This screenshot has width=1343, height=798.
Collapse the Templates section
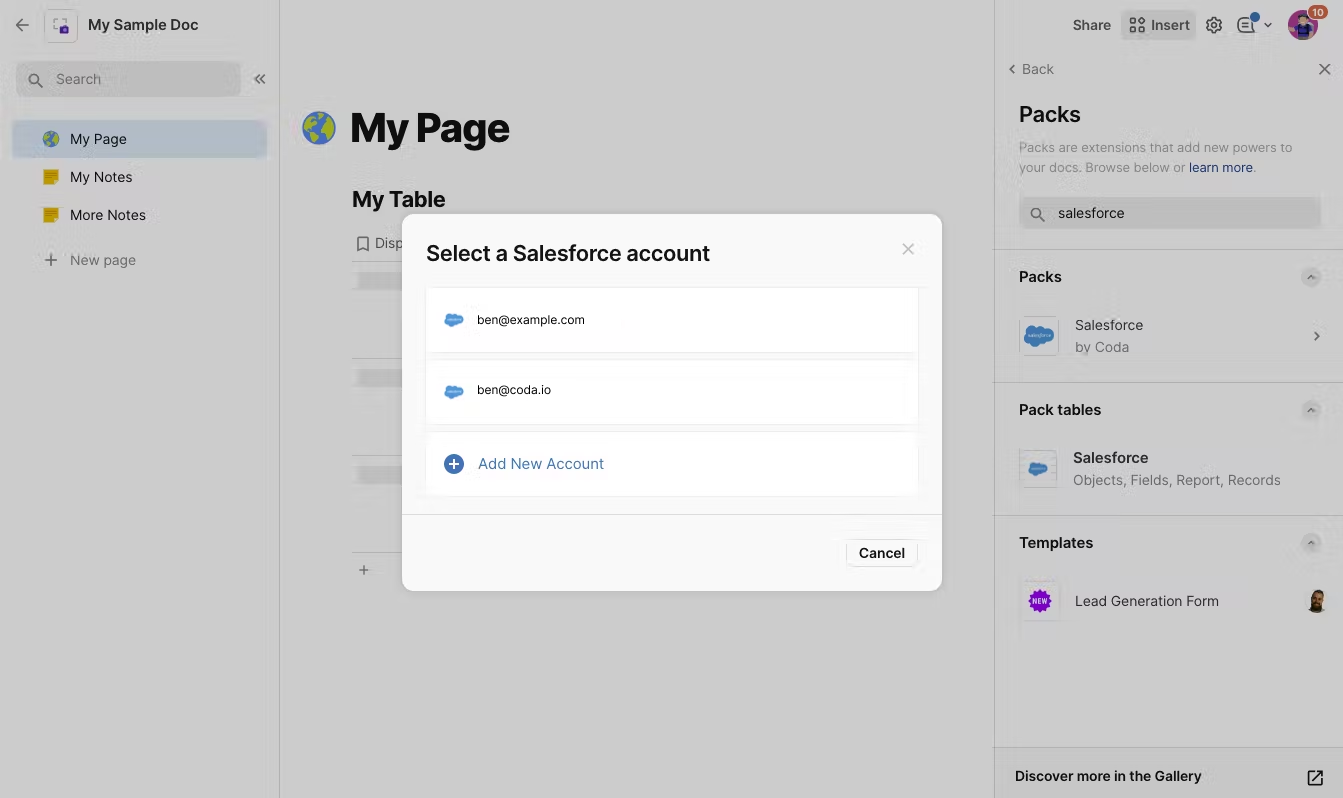click(x=1311, y=543)
